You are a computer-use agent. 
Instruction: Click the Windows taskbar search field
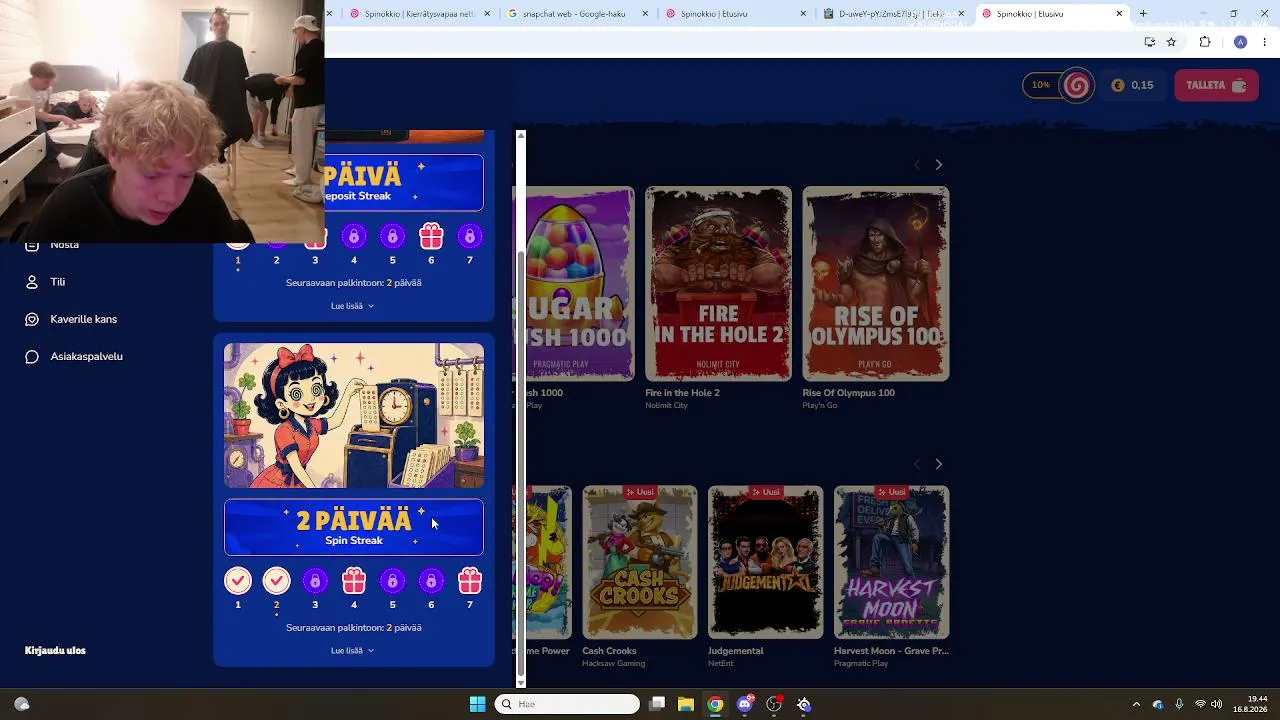coord(567,704)
